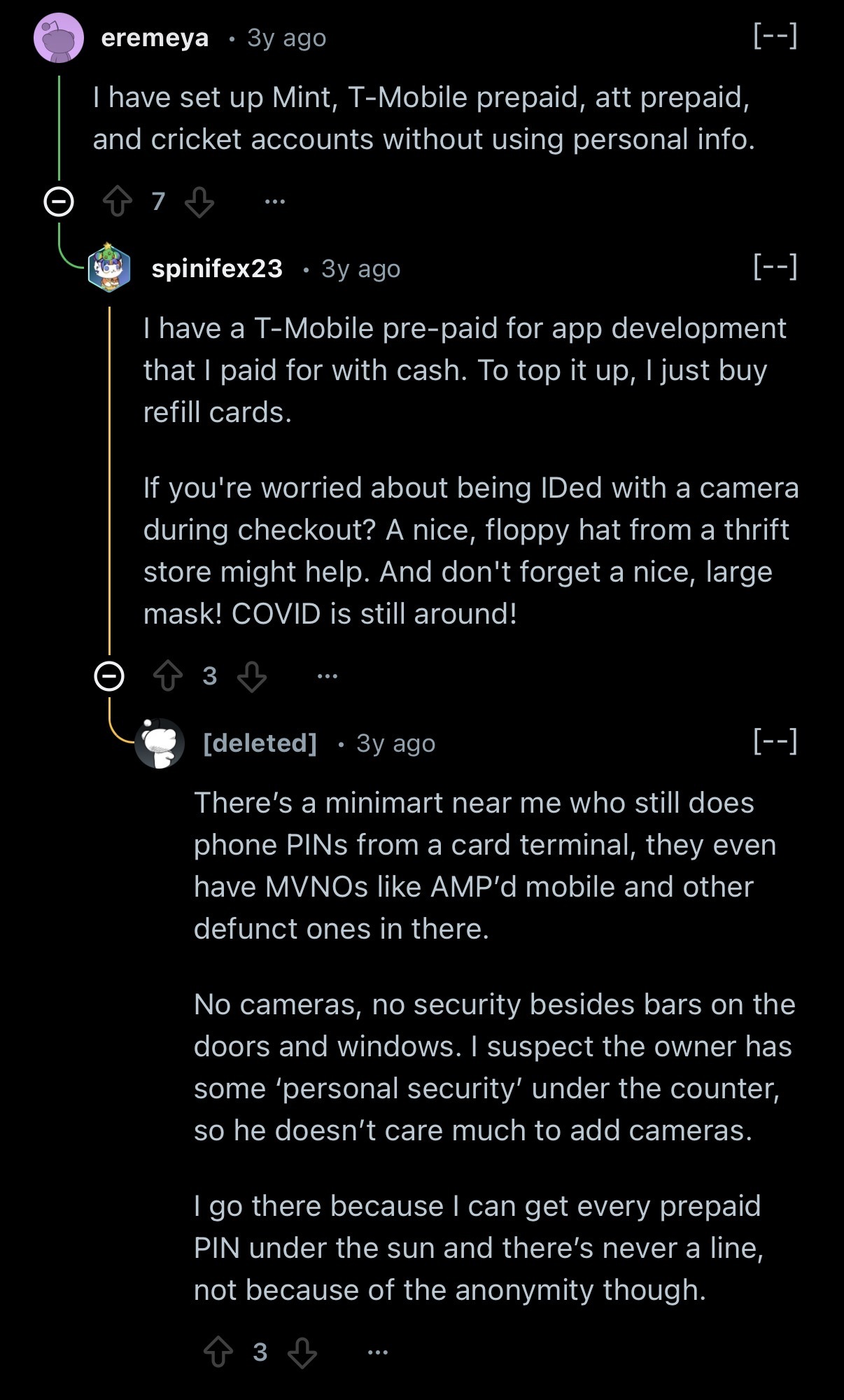Collapse eremeya's comment using its [--] control
Screen dimensions: 844x1400
click(x=775, y=36)
